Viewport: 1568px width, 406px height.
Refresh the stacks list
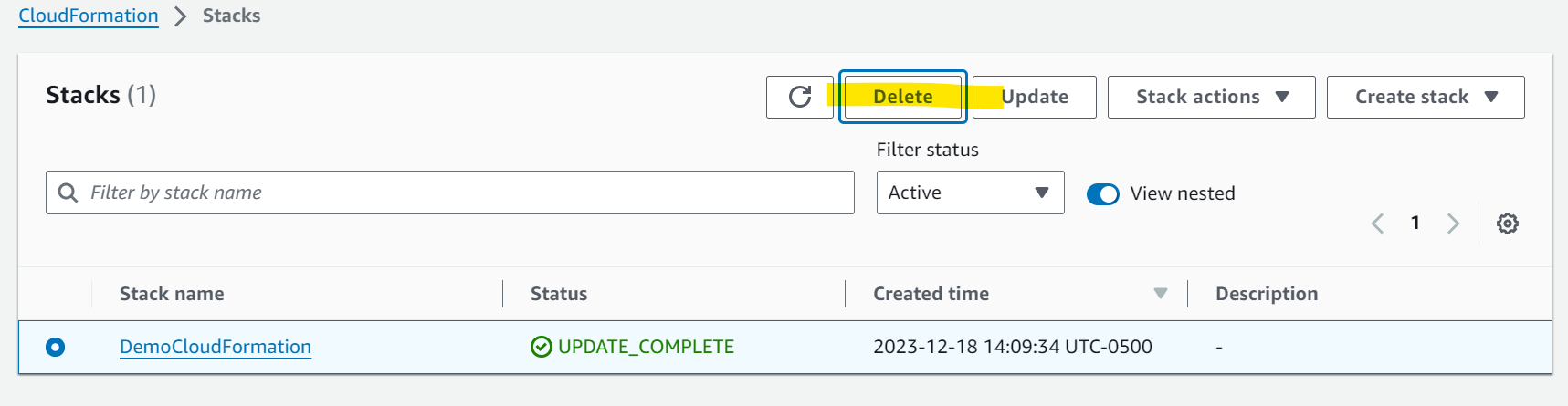tap(800, 97)
